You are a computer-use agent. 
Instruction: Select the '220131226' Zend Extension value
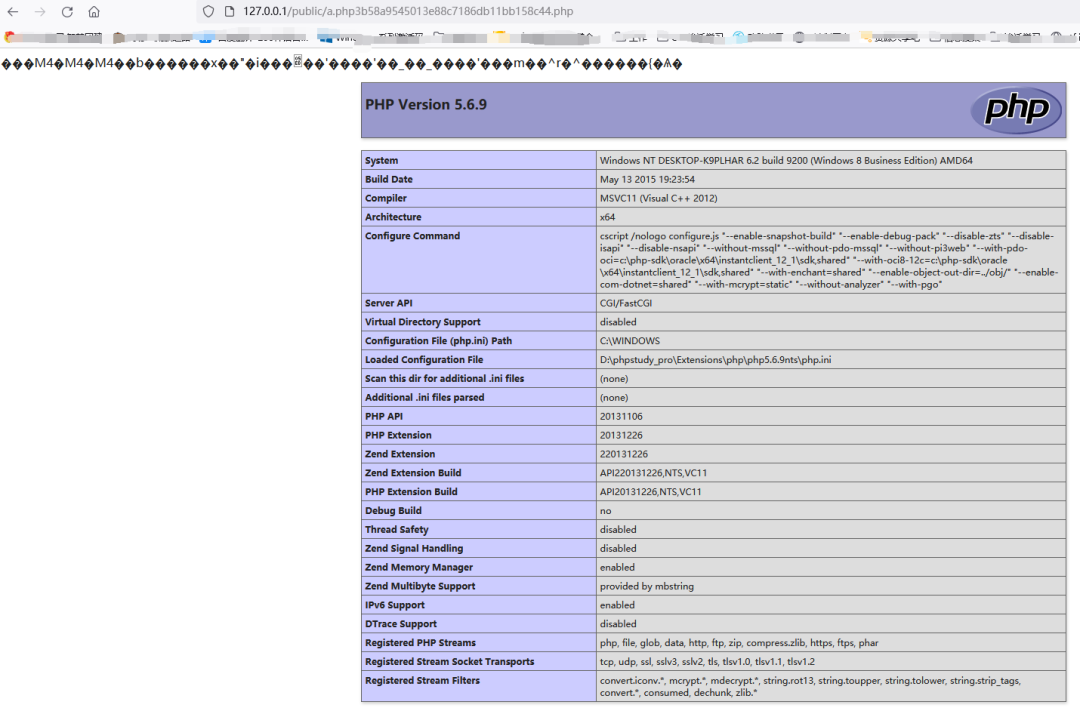click(623, 454)
